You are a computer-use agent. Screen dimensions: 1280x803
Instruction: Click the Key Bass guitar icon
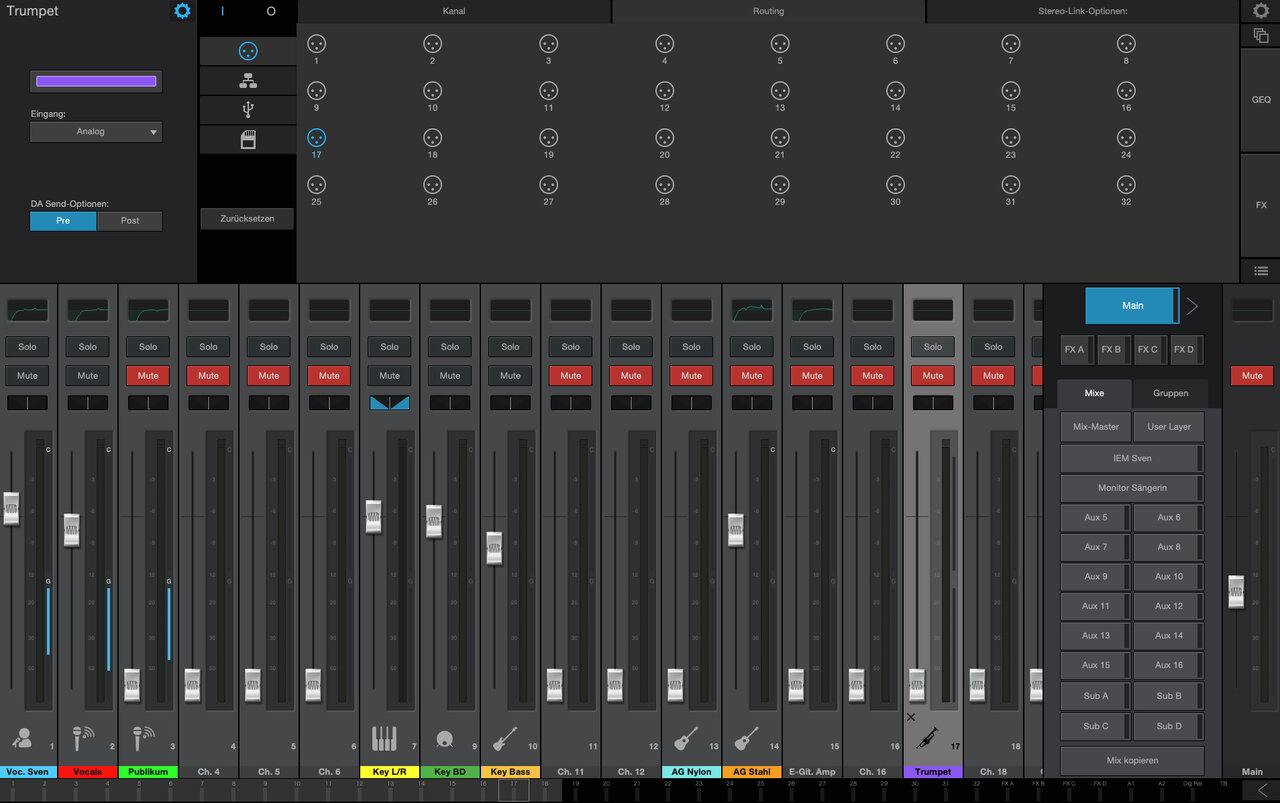505,739
